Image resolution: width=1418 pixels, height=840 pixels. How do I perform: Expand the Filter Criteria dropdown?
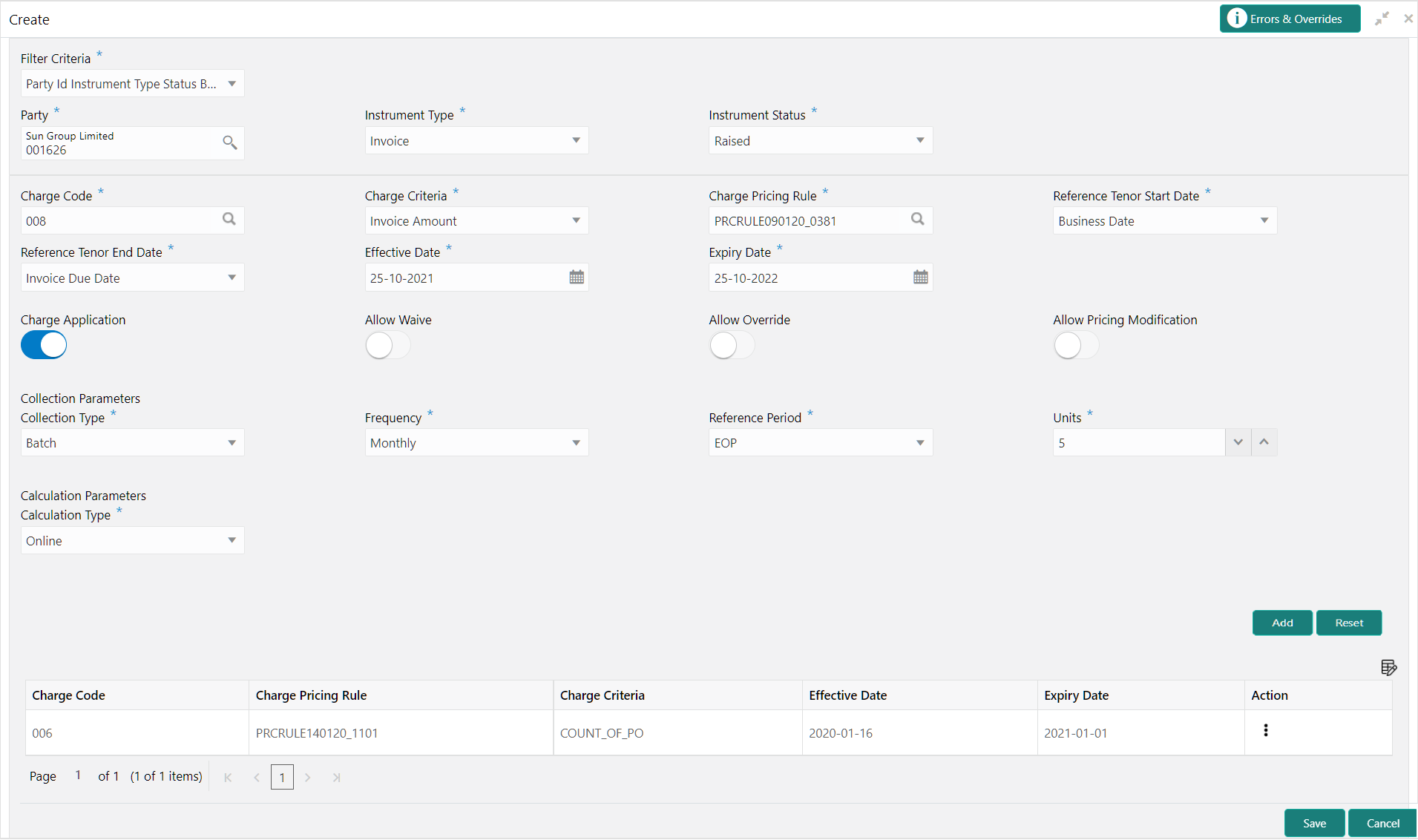pyautogui.click(x=132, y=84)
